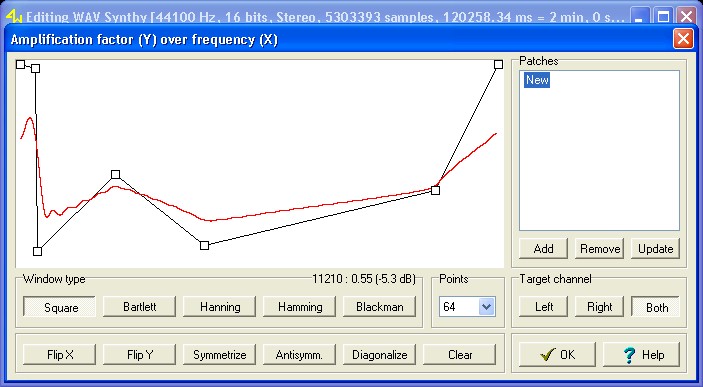This screenshot has width=703, height=387.
Task: Open the Points dropdown arrow
Action: click(x=486, y=307)
